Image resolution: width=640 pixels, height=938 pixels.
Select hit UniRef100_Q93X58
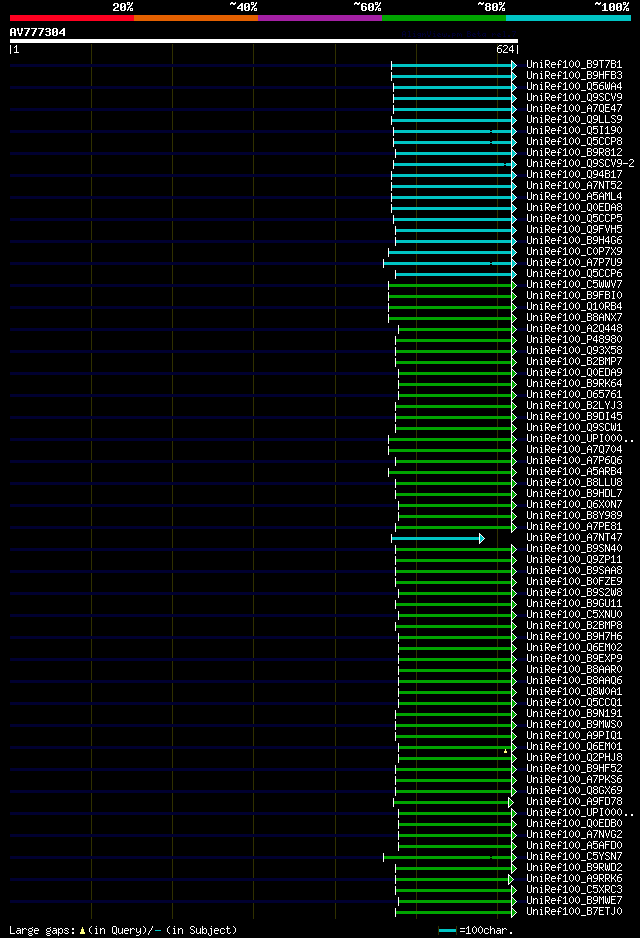[x=574, y=351]
